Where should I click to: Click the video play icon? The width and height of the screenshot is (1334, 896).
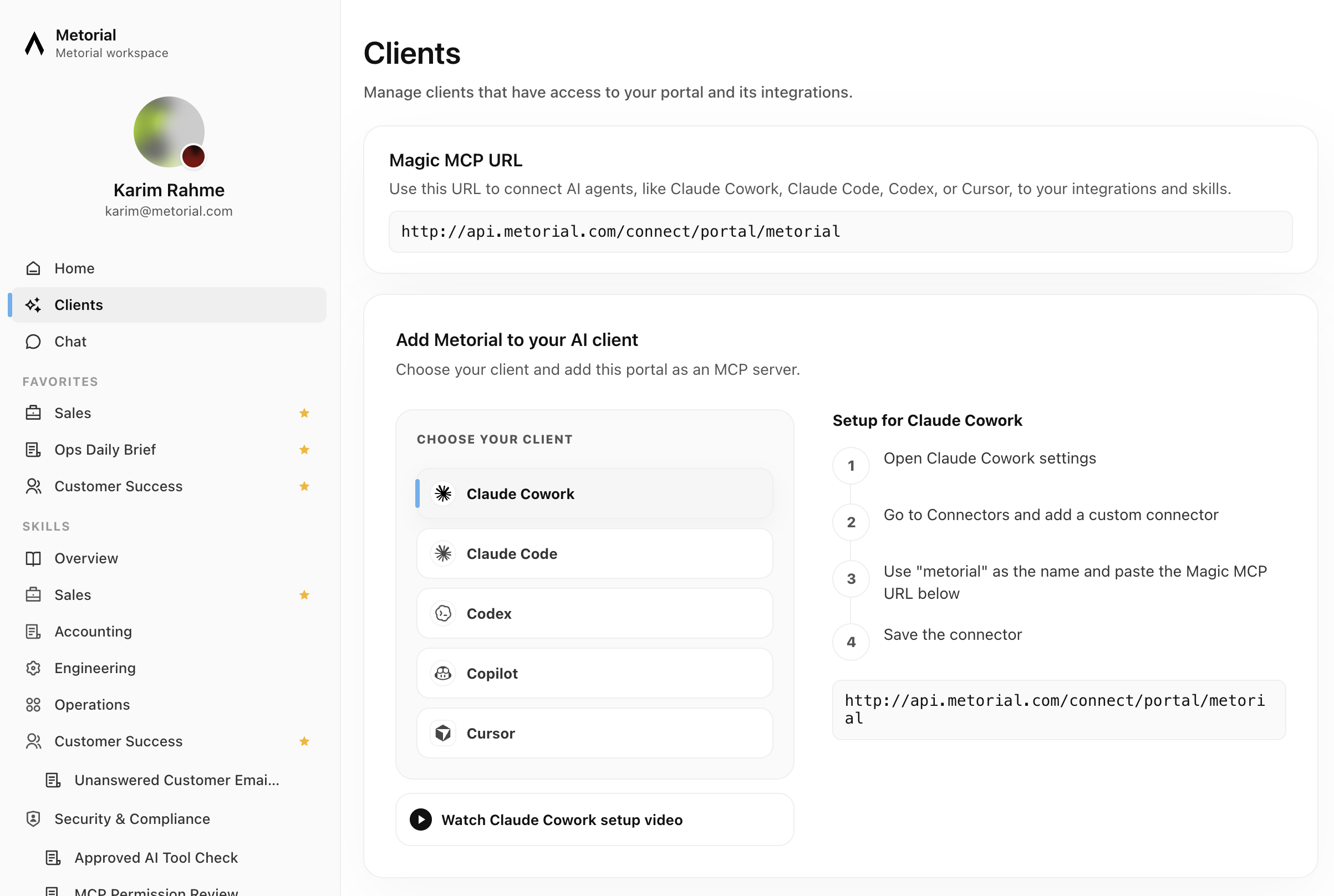click(420, 819)
